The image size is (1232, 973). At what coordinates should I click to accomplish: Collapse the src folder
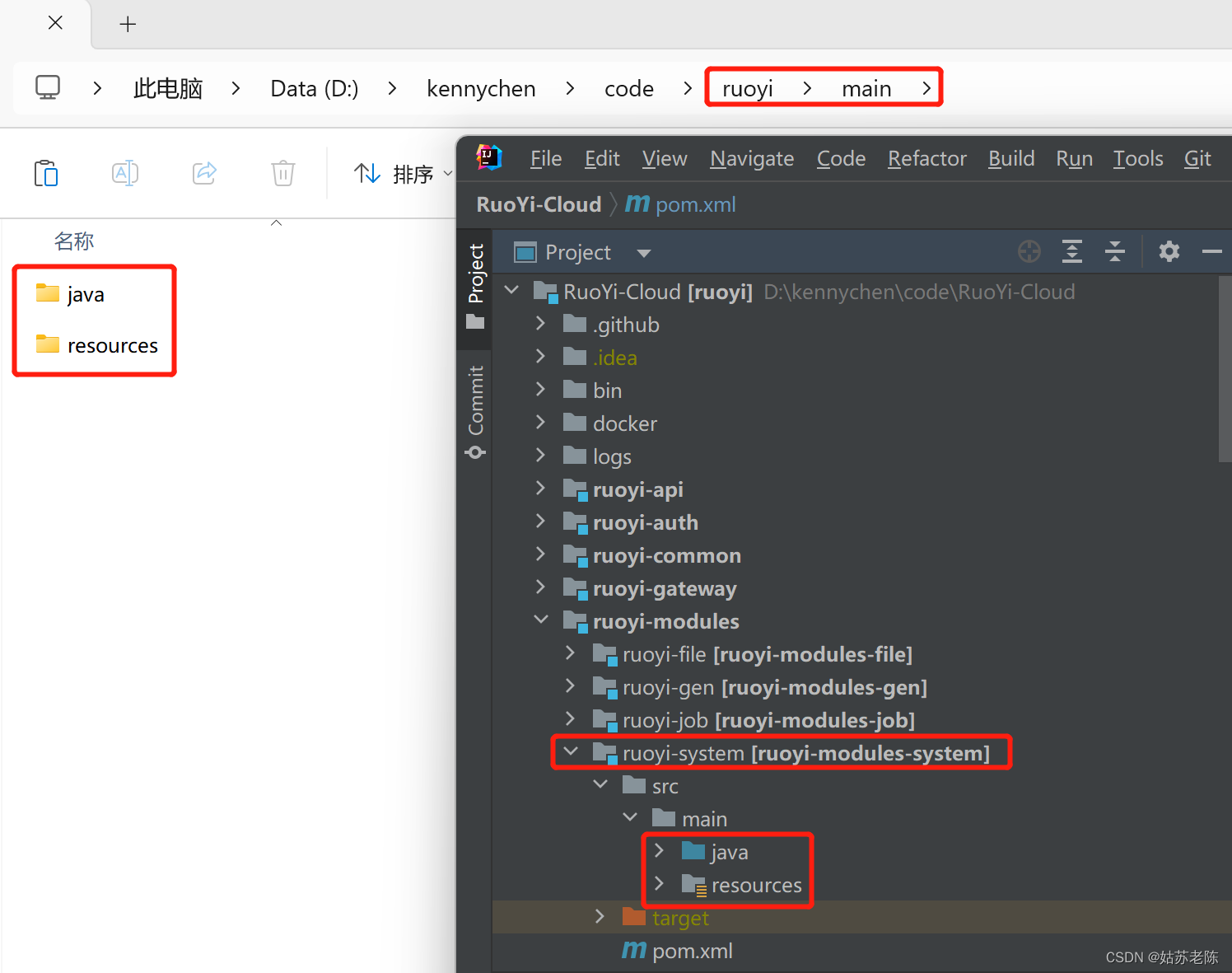[x=600, y=785]
